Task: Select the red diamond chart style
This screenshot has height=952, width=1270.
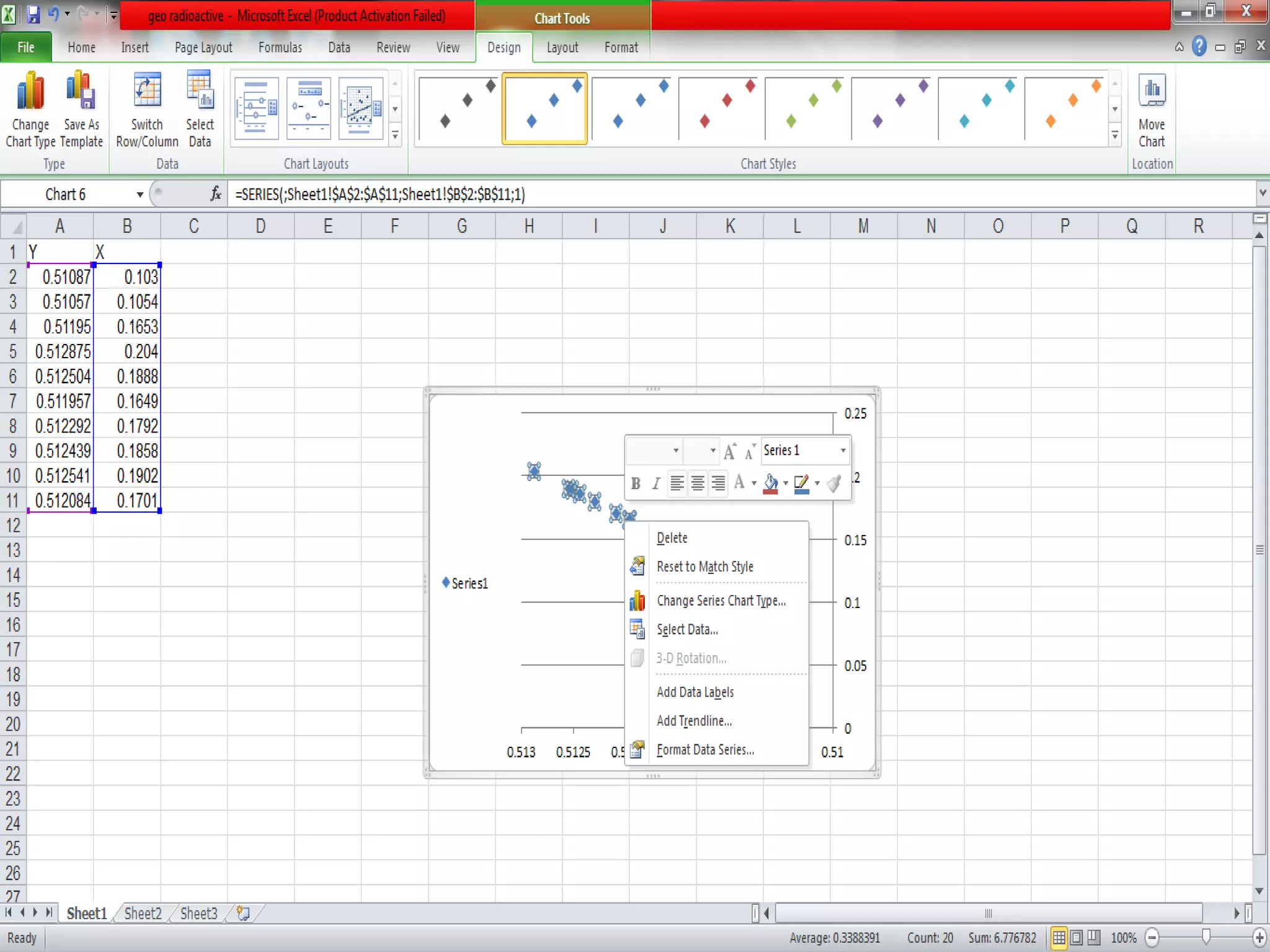Action: coord(719,108)
